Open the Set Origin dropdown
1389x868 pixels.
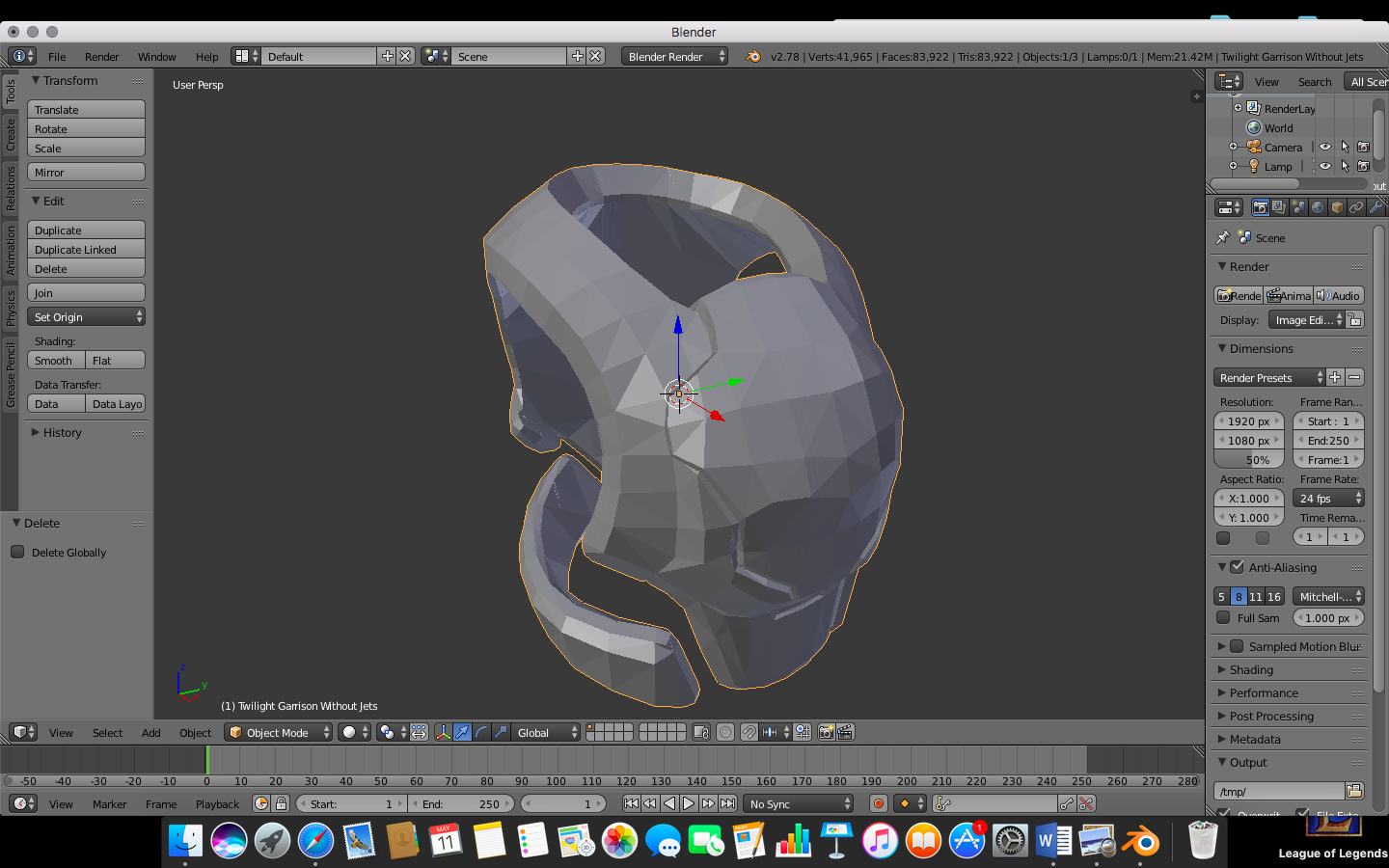tap(86, 316)
